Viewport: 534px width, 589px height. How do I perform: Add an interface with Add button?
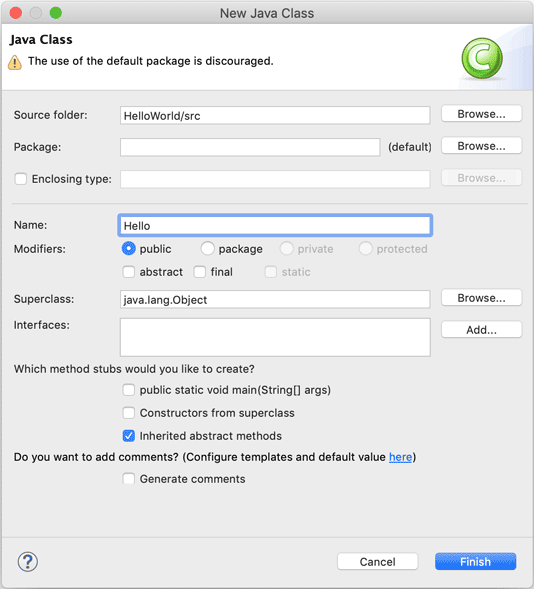coord(481,330)
